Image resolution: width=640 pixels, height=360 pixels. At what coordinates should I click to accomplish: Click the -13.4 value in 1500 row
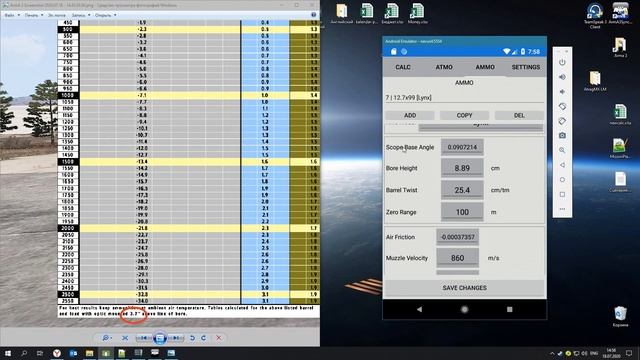(142, 162)
